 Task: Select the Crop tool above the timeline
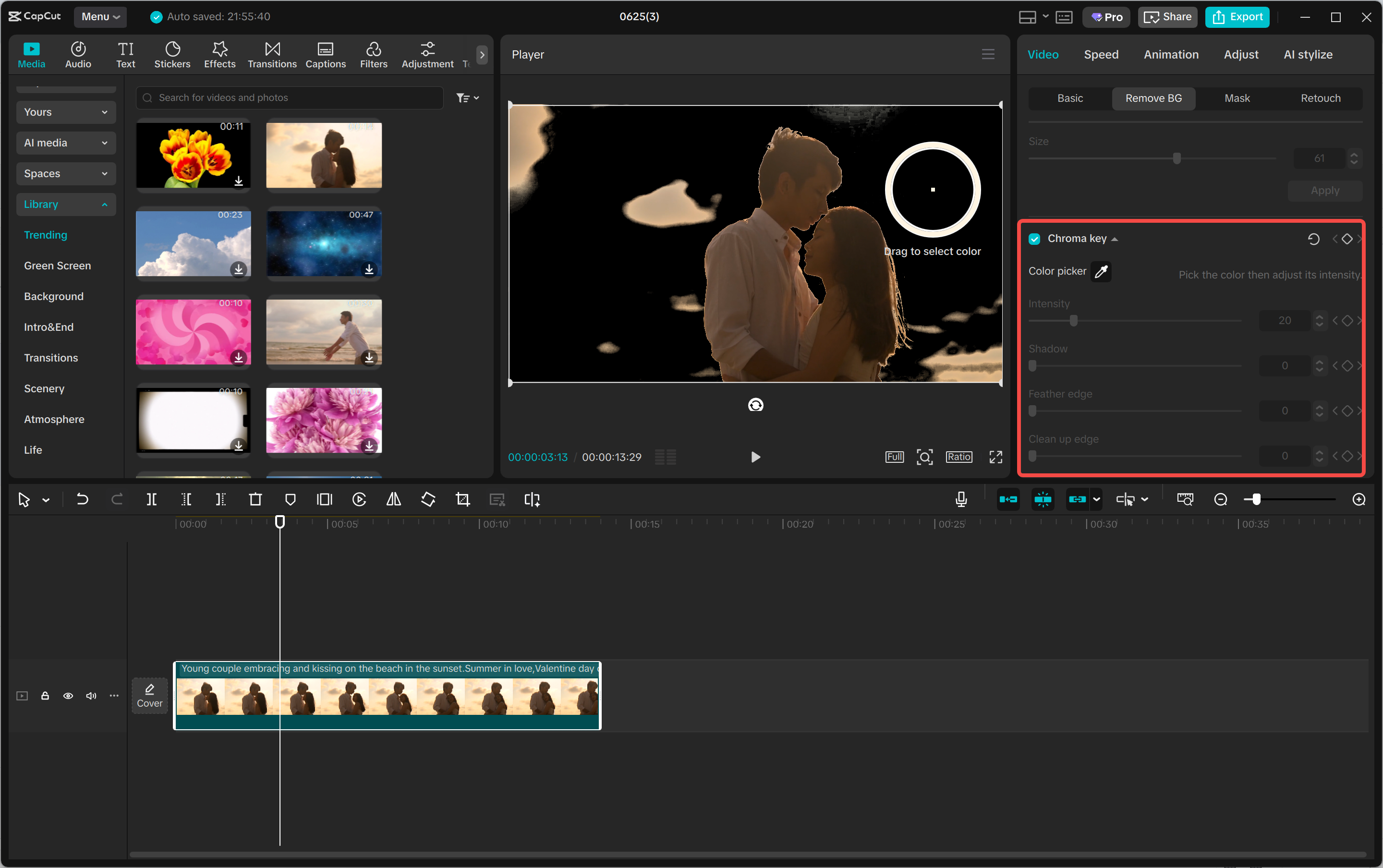[x=462, y=499]
